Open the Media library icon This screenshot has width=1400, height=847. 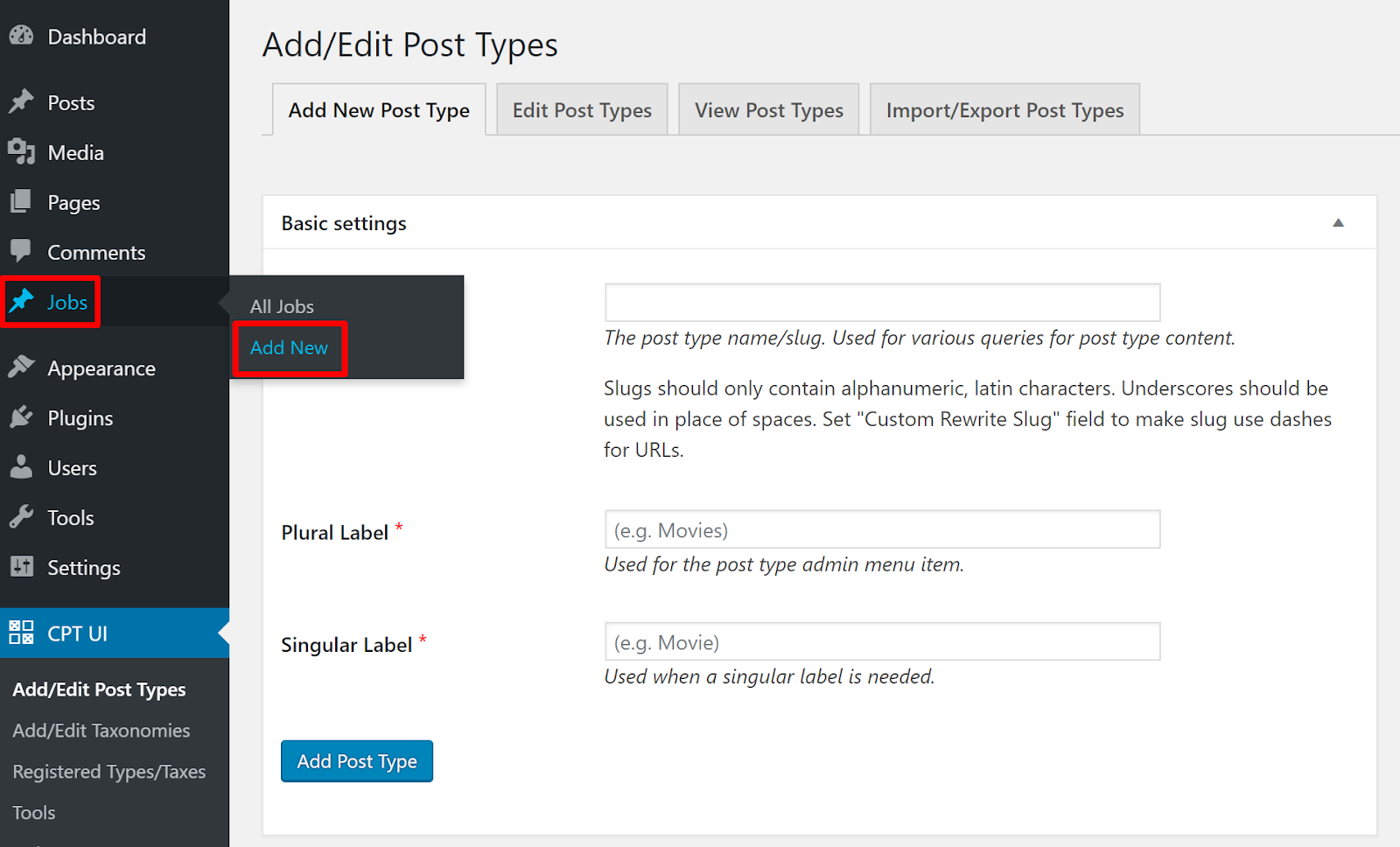(22, 151)
